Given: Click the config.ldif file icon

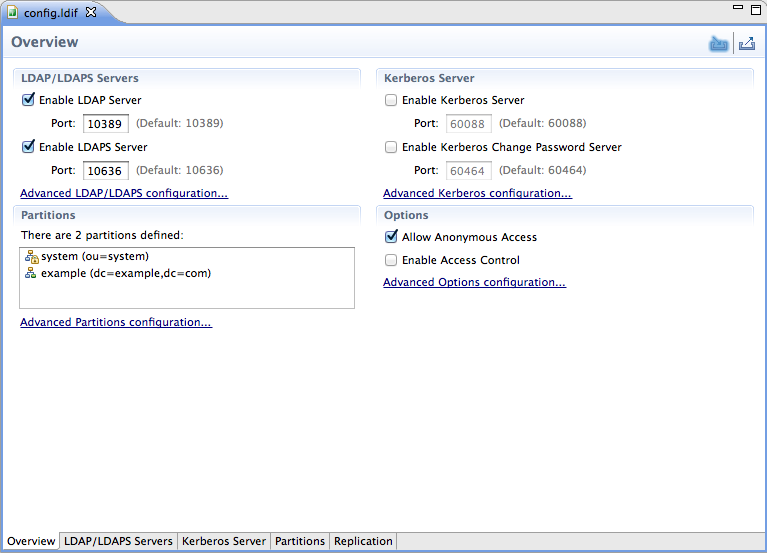Looking at the screenshot, I should pyautogui.click(x=13, y=12).
